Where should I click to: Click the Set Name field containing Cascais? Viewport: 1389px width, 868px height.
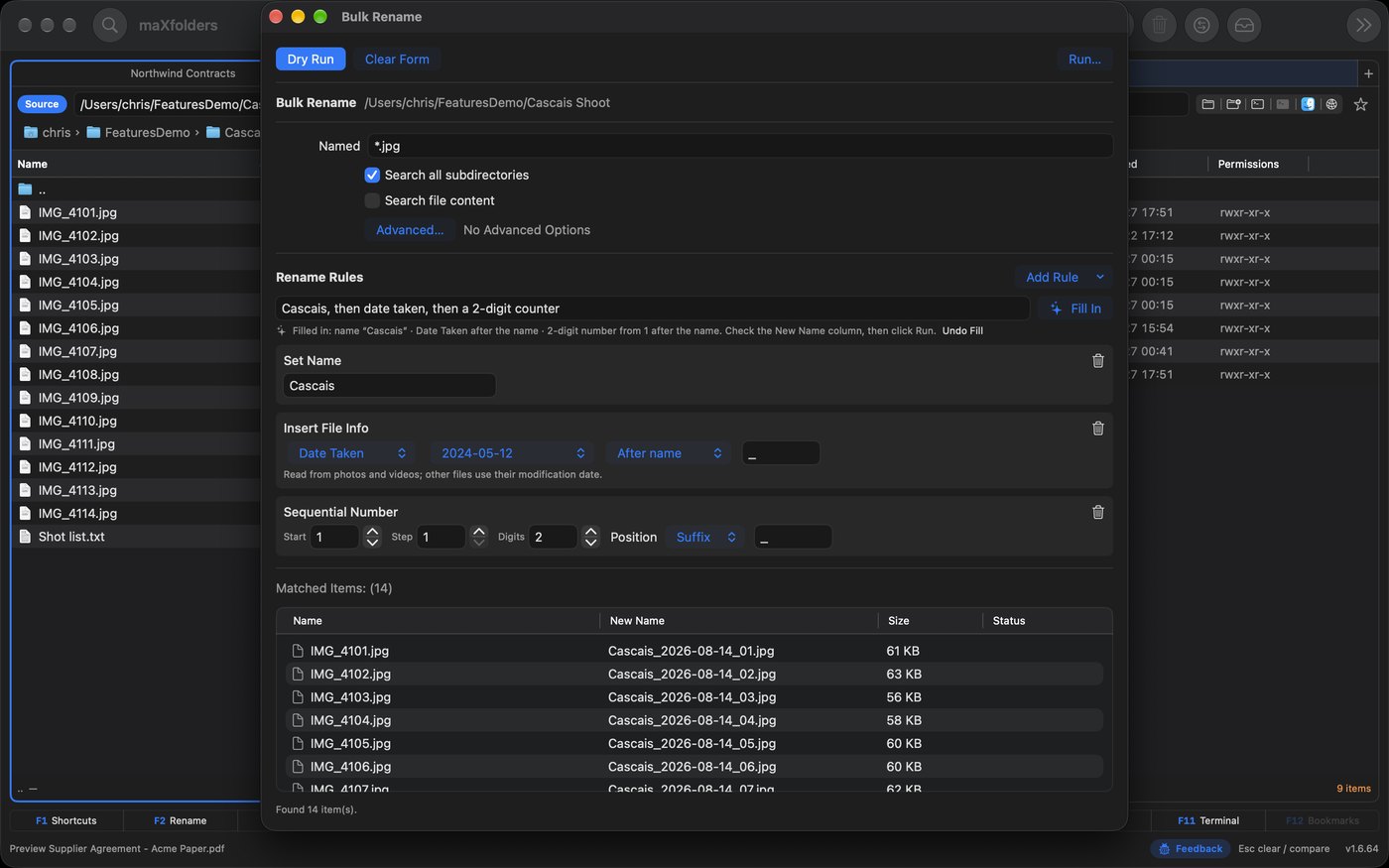pyautogui.click(x=389, y=386)
